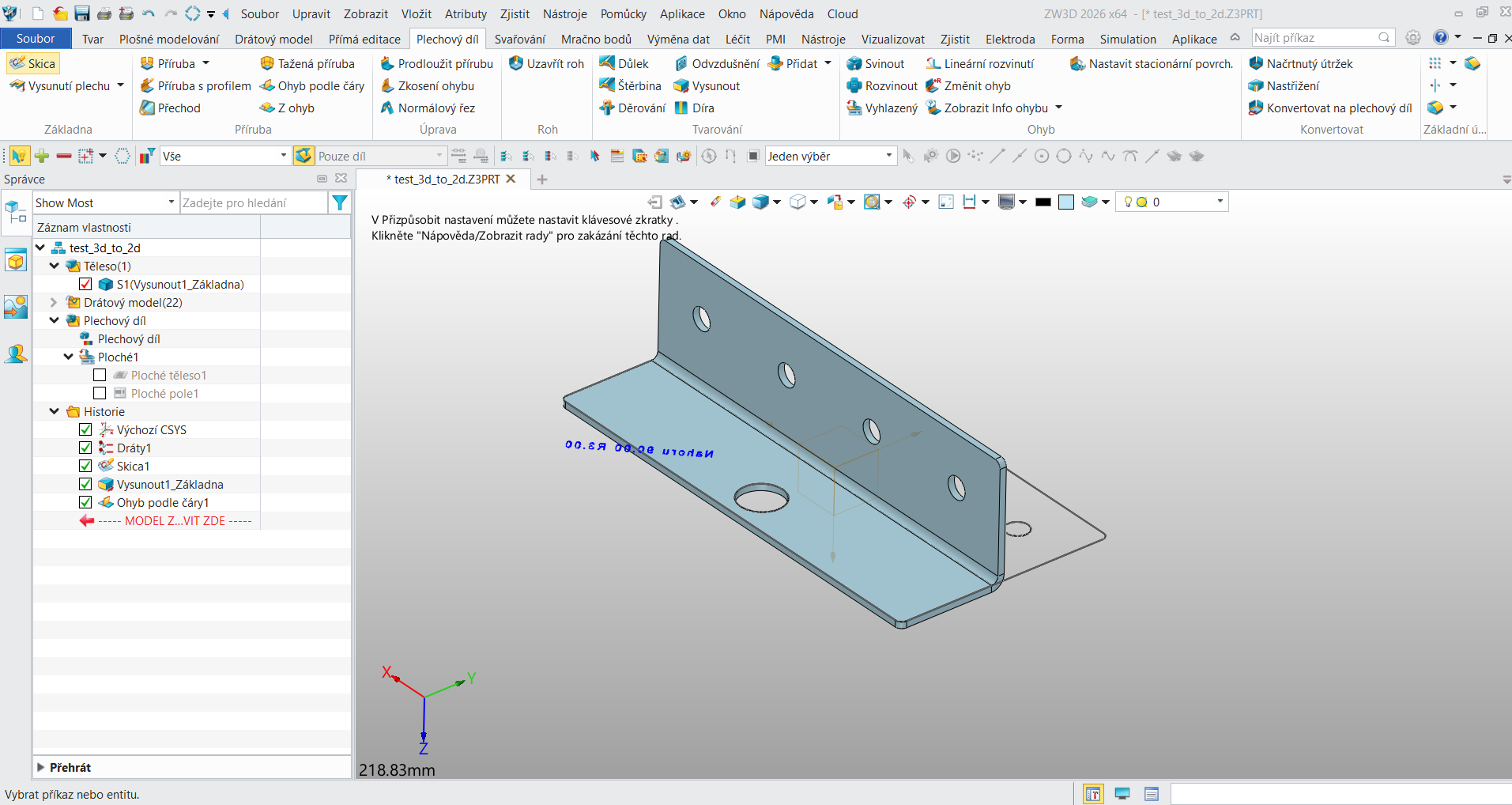
Task: Click the filter funnel icon in Správce
Action: pyautogui.click(x=340, y=202)
